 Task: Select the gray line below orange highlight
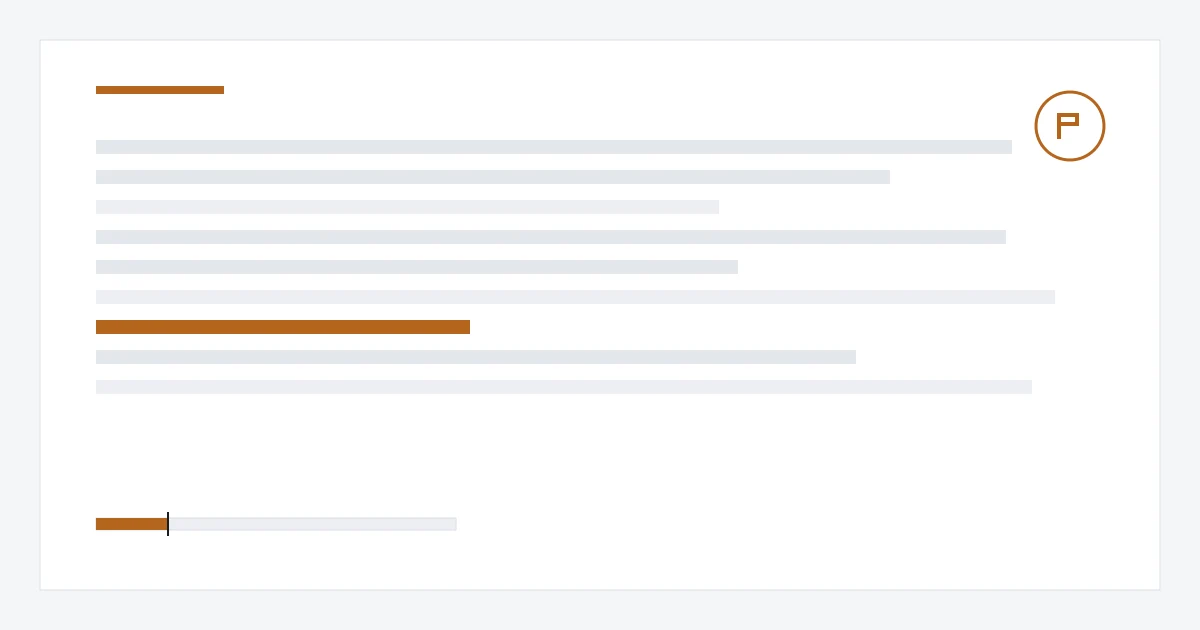point(476,357)
